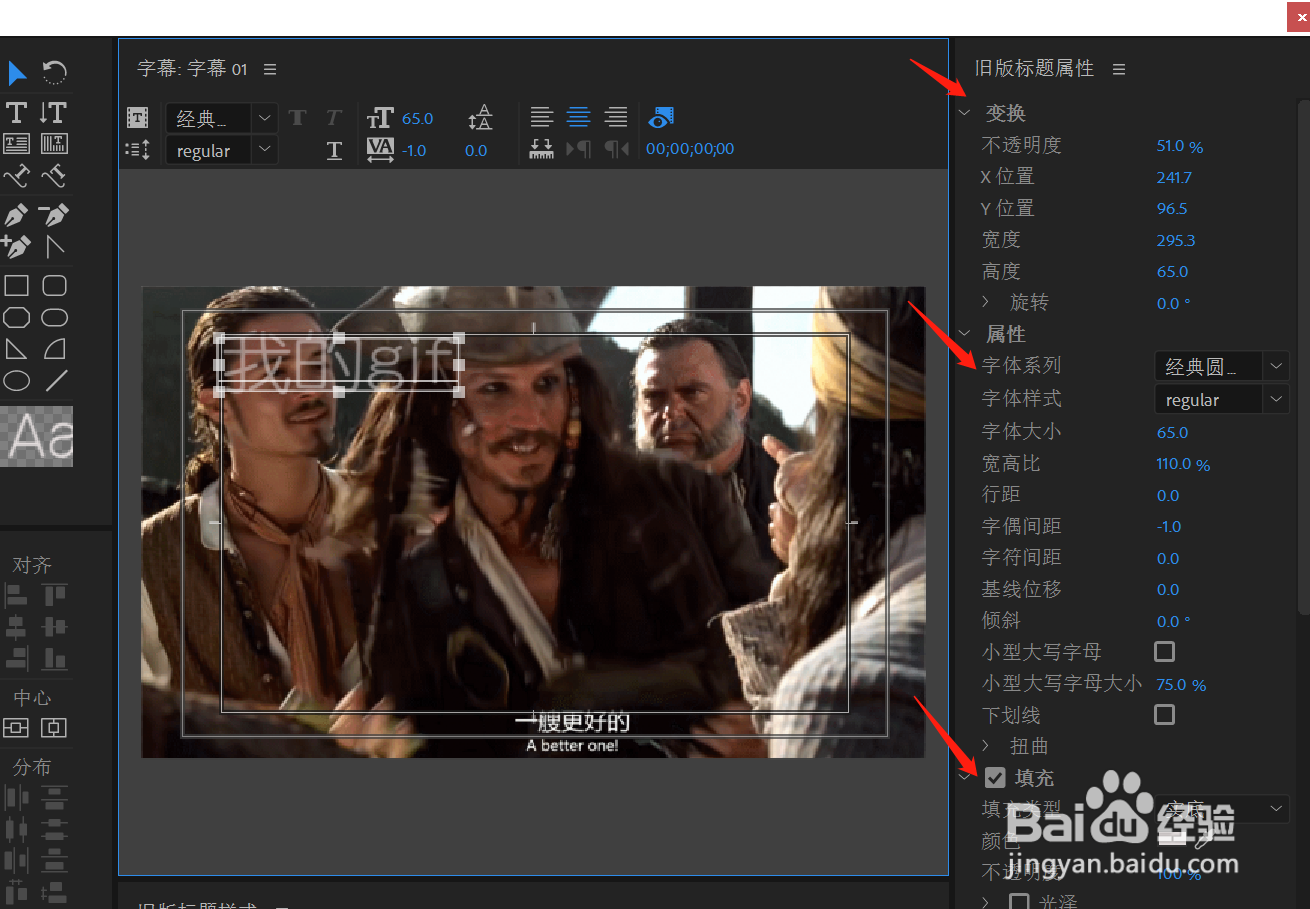Click the toolbar font size value 65.0

pyautogui.click(x=418, y=118)
